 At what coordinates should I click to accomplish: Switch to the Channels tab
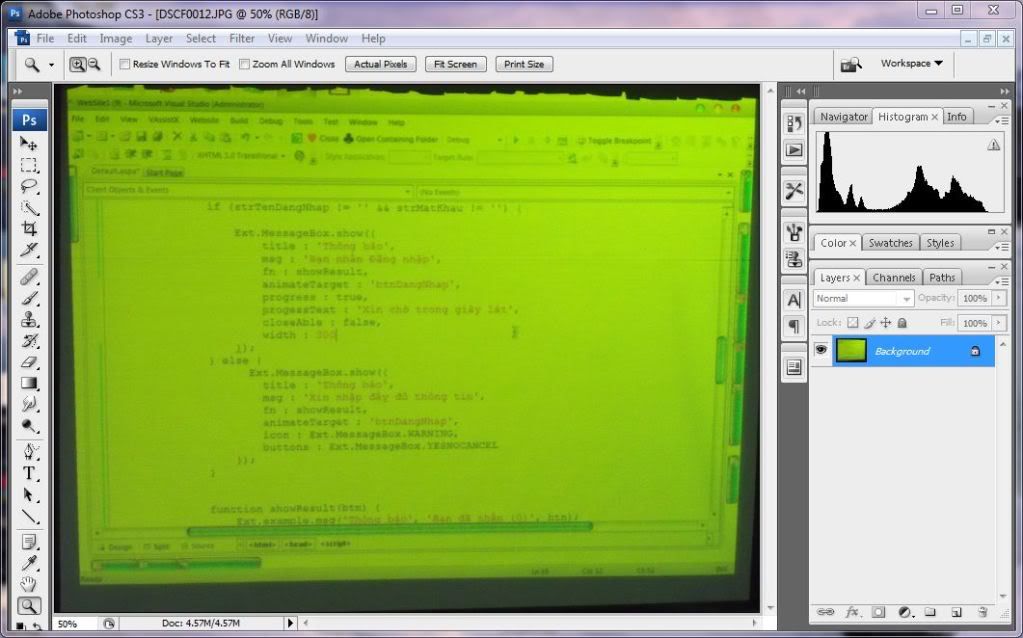pyautogui.click(x=893, y=277)
